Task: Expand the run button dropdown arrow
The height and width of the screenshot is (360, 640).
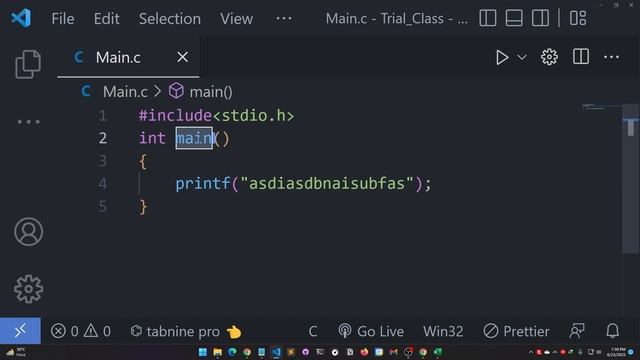Action: pyautogui.click(x=522, y=57)
